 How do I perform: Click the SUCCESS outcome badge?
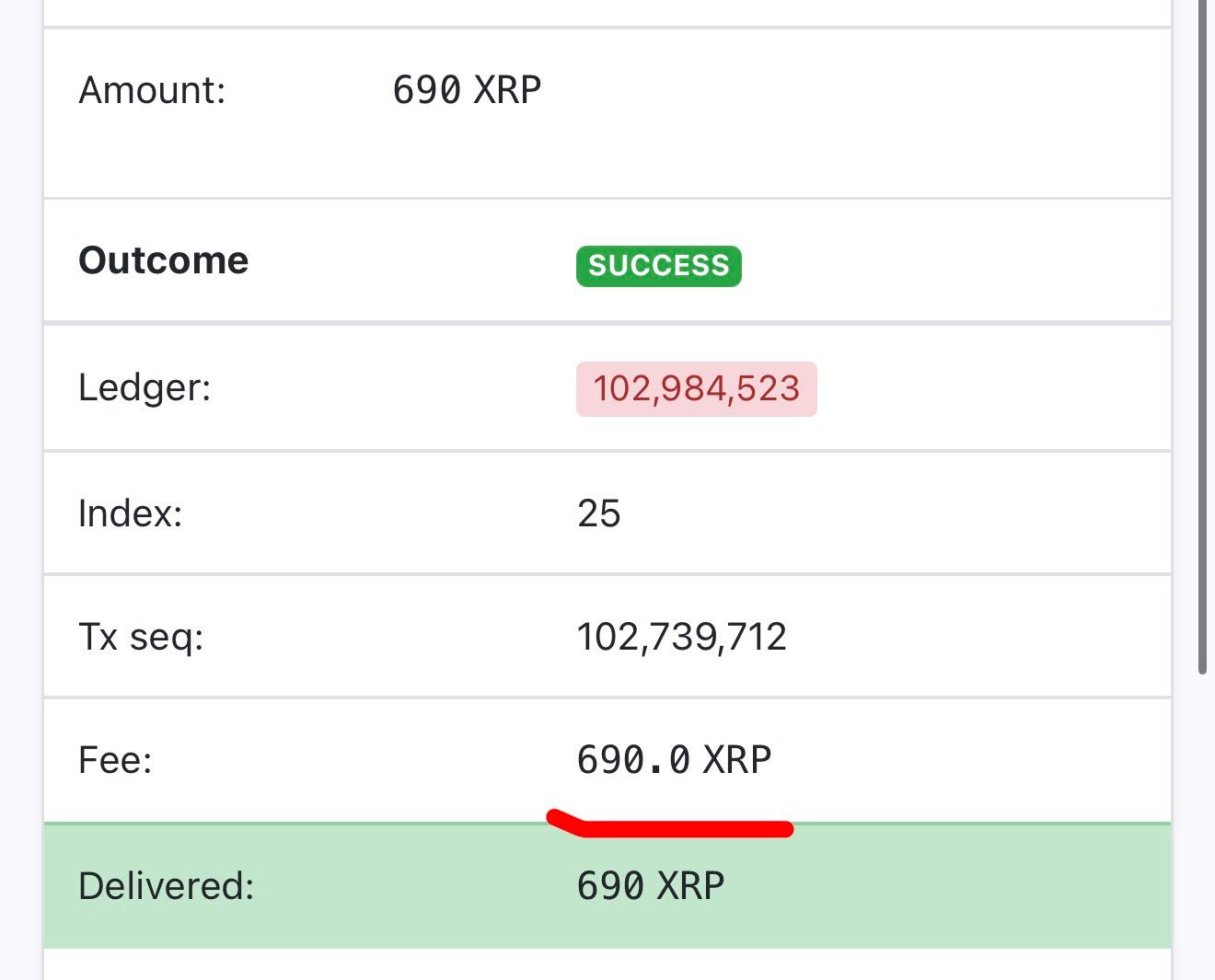(x=658, y=266)
